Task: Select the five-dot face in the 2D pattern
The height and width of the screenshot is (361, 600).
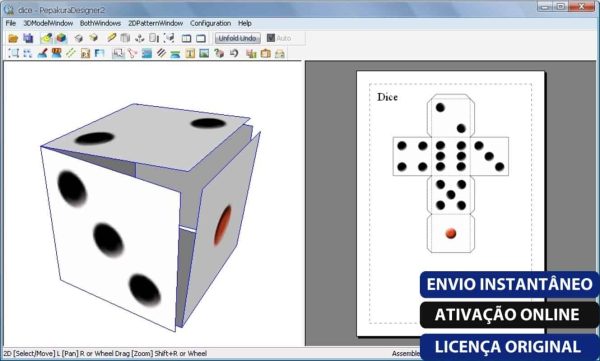Action: pos(451,195)
